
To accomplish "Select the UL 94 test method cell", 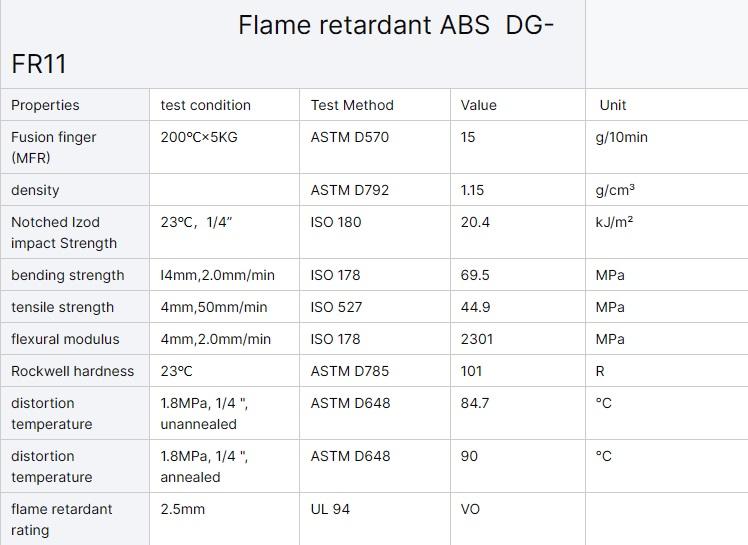I will [x=330, y=509].
